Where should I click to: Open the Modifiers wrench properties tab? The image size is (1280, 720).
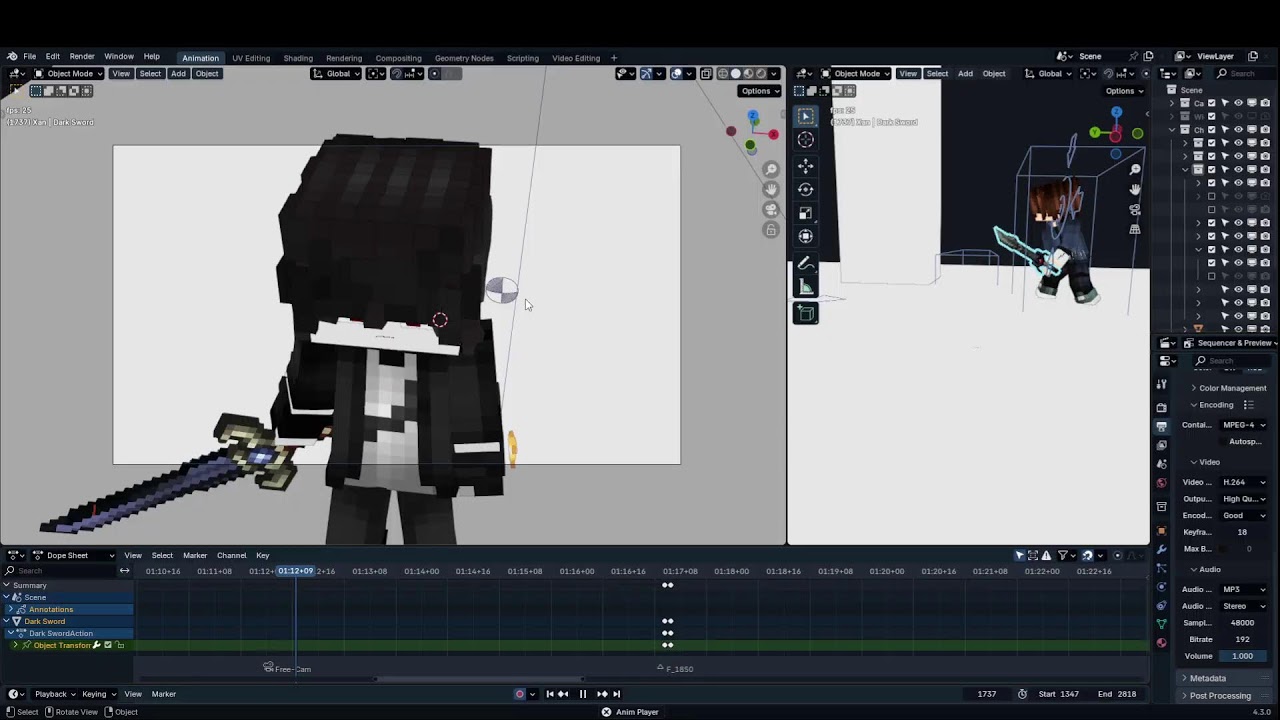tap(1161, 550)
